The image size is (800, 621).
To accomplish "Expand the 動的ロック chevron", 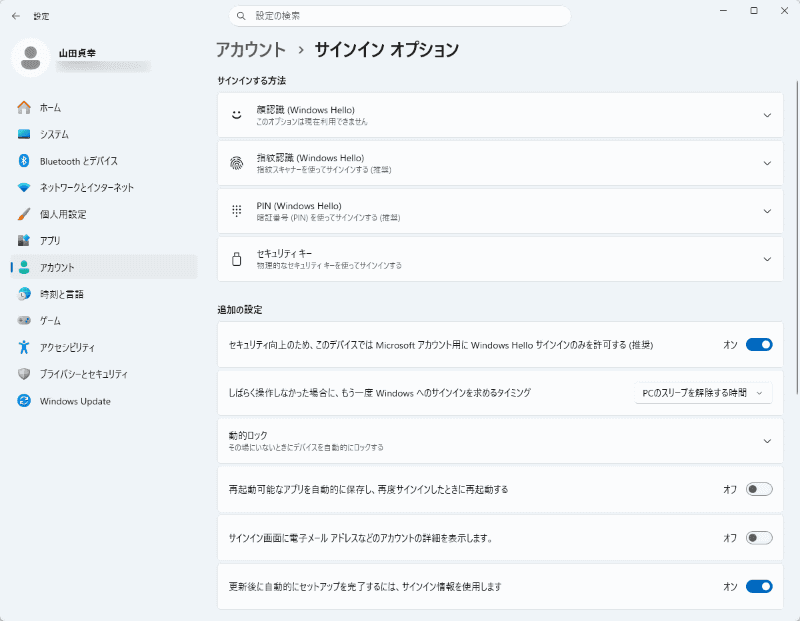I will point(767,441).
